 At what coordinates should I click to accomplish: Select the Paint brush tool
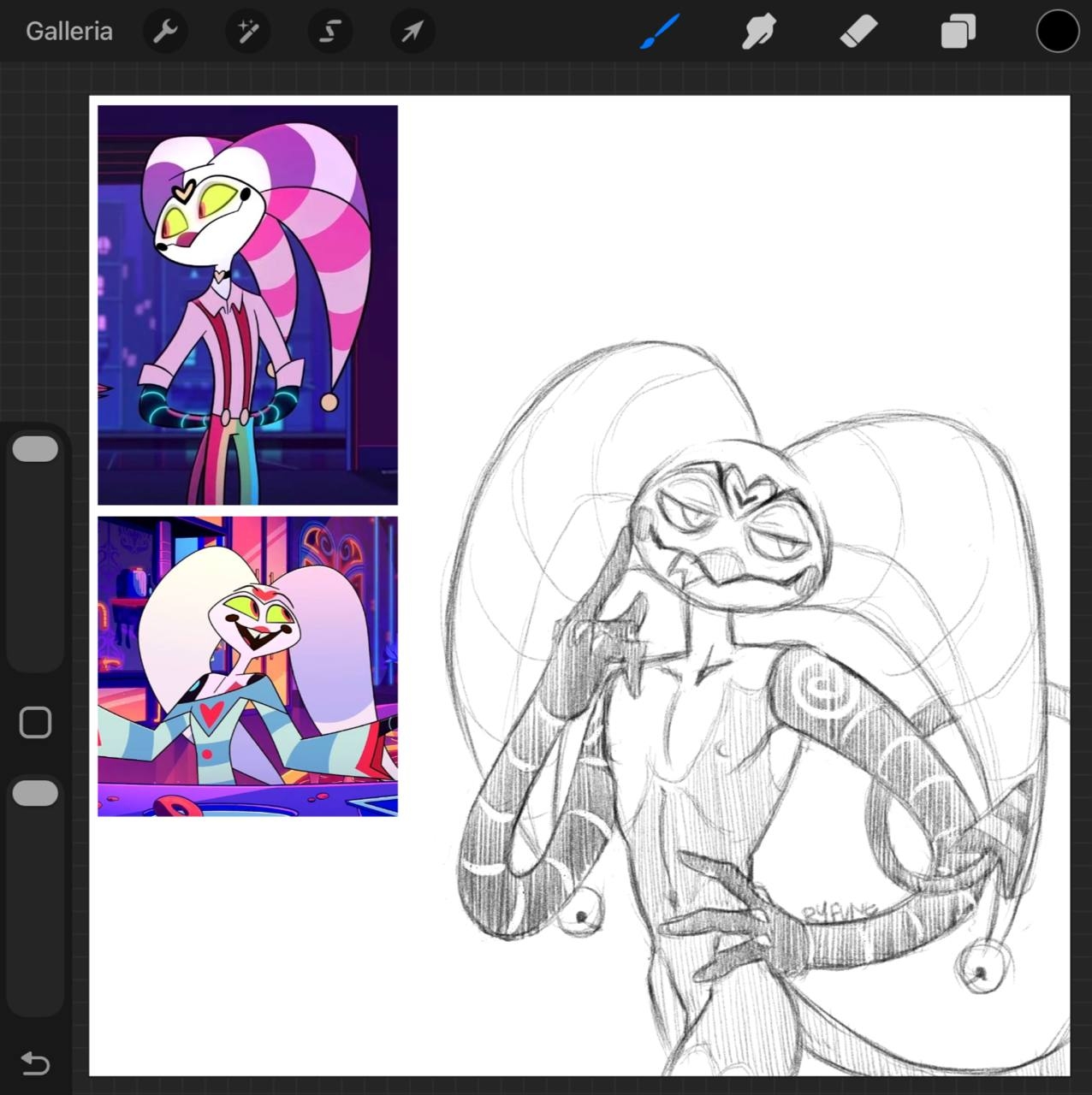[x=661, y=32]
